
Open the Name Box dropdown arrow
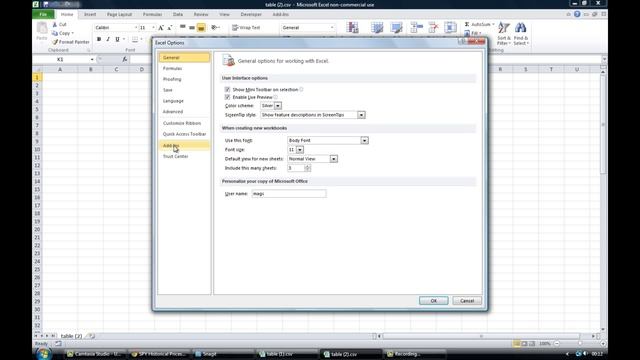coord(92,60)
